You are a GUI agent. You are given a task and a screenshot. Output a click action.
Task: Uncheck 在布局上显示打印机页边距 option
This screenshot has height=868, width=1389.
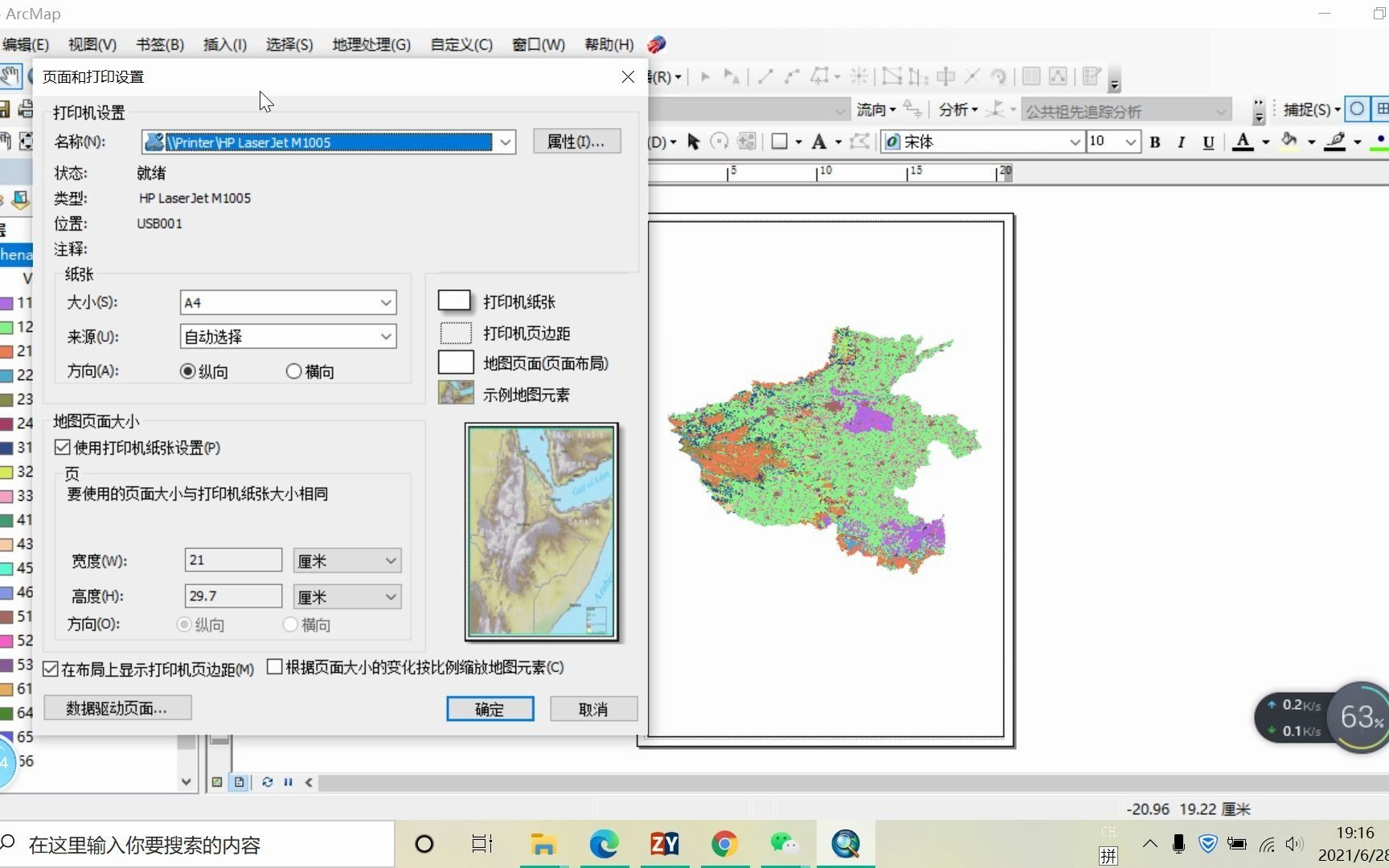pyautogui.click(x=51, y=668)
